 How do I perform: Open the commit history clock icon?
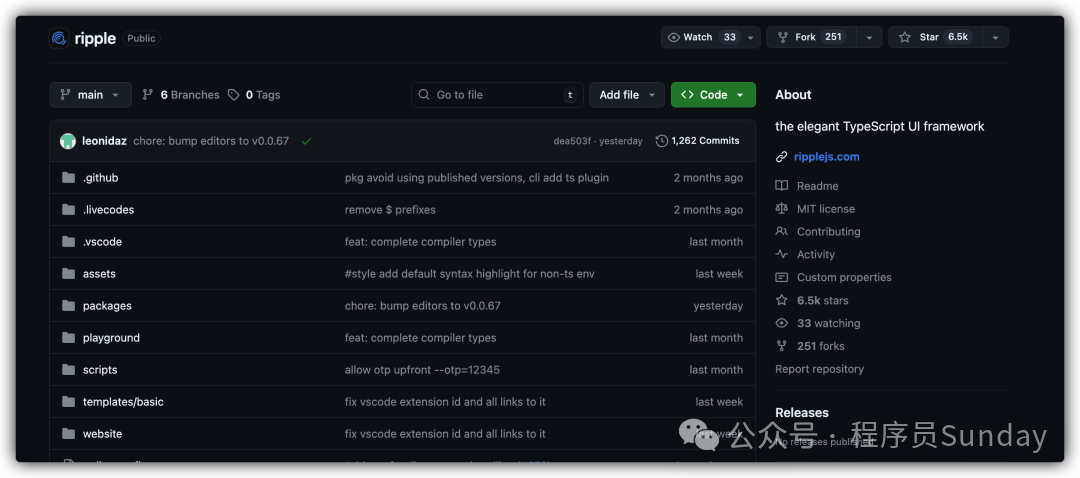(x=661, y=141)
